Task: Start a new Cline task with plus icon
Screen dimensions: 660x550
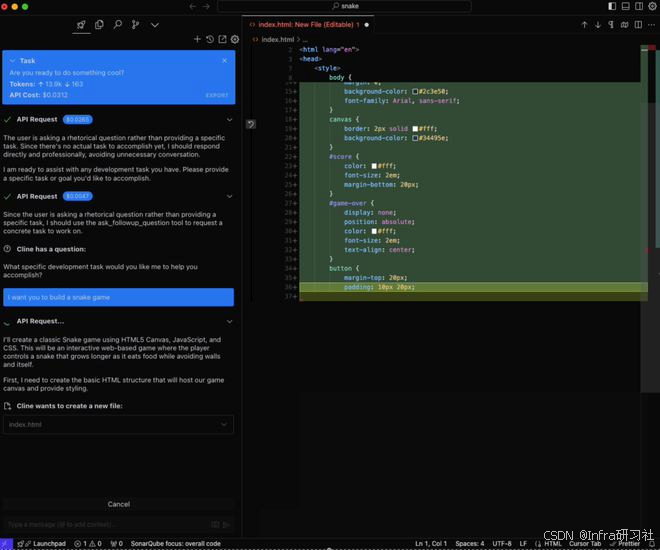Action: (x=197, y=39)
